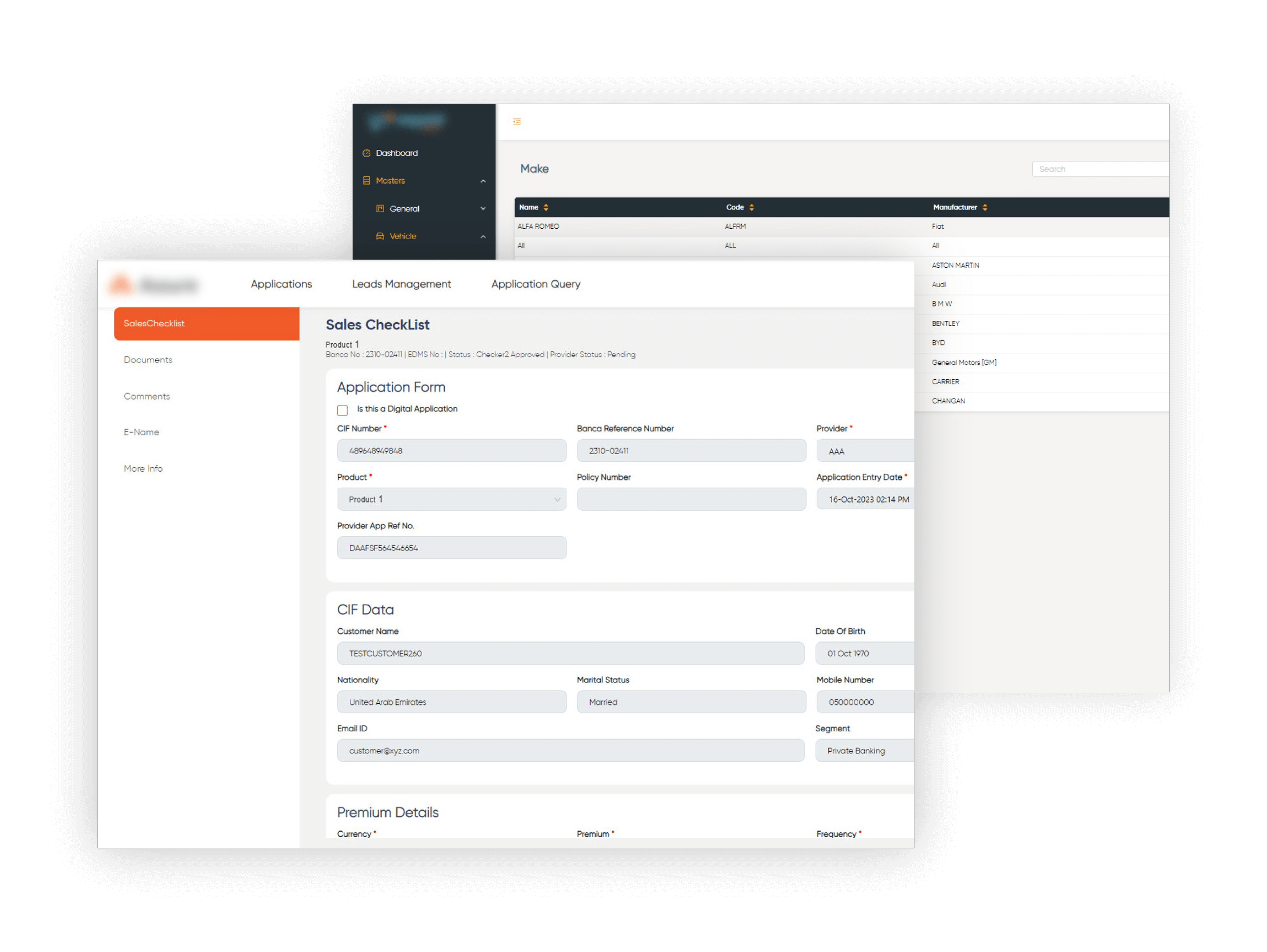Click the Dashboard gauge icon
Image resolution: width=1267 pixels, height=952 pixels.
366,153
